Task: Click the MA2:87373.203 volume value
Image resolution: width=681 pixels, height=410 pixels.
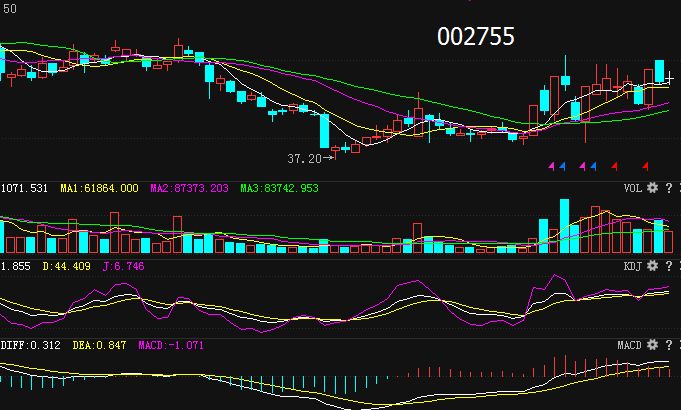Action: click(189, 188)
